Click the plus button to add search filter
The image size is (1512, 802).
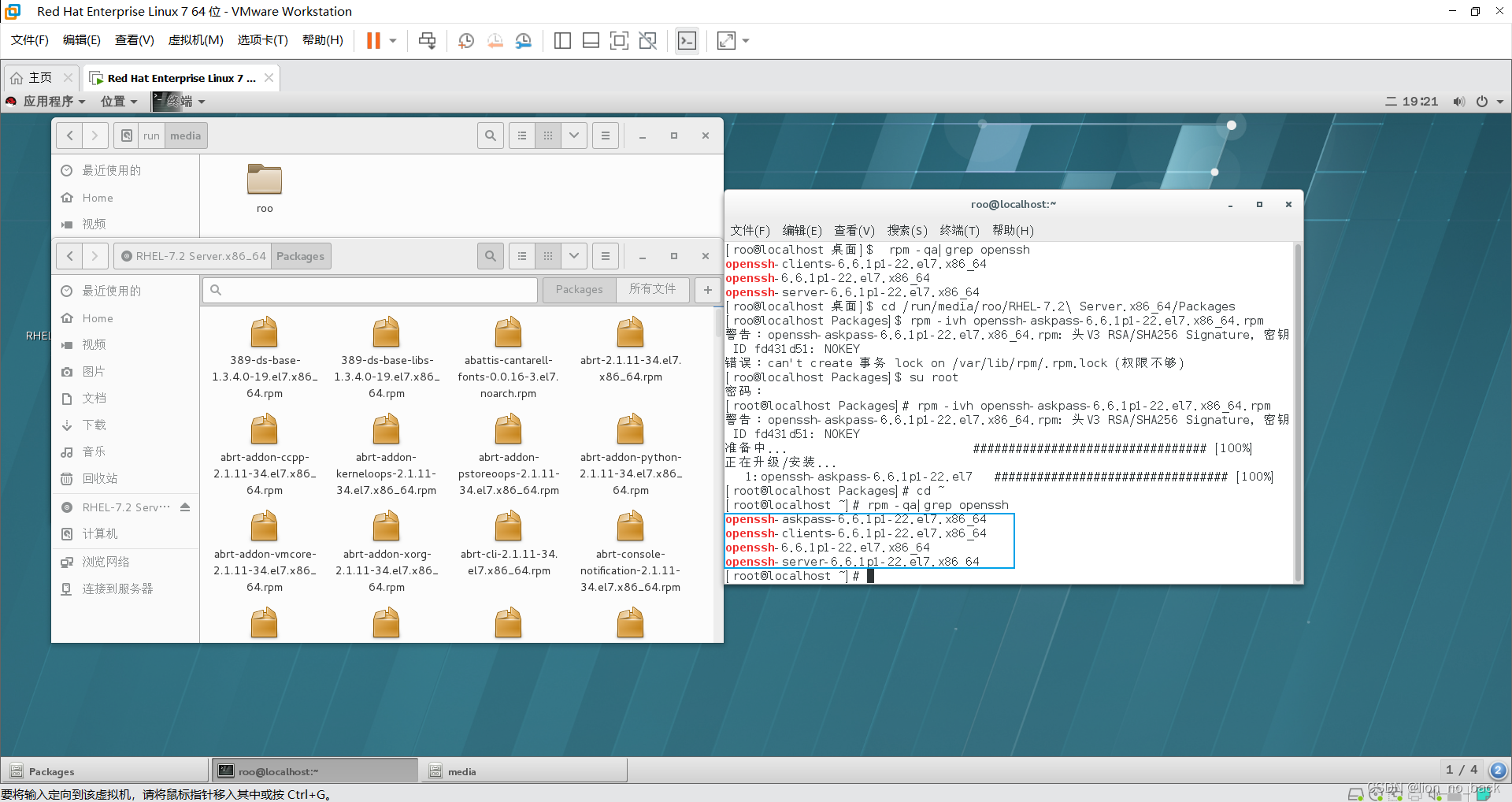(x=708, y=290)
